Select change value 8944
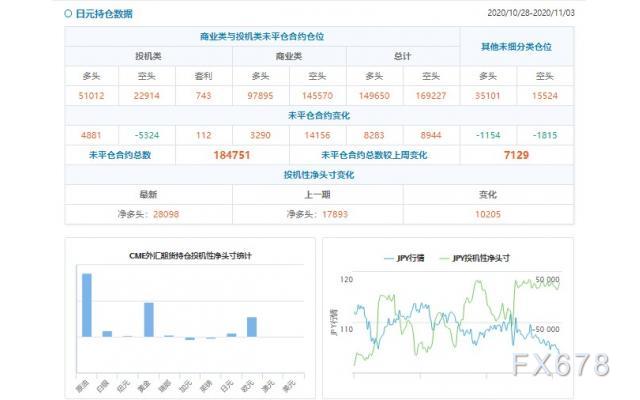The height and width of the screenshot is (400, 640). coord(431,135)
